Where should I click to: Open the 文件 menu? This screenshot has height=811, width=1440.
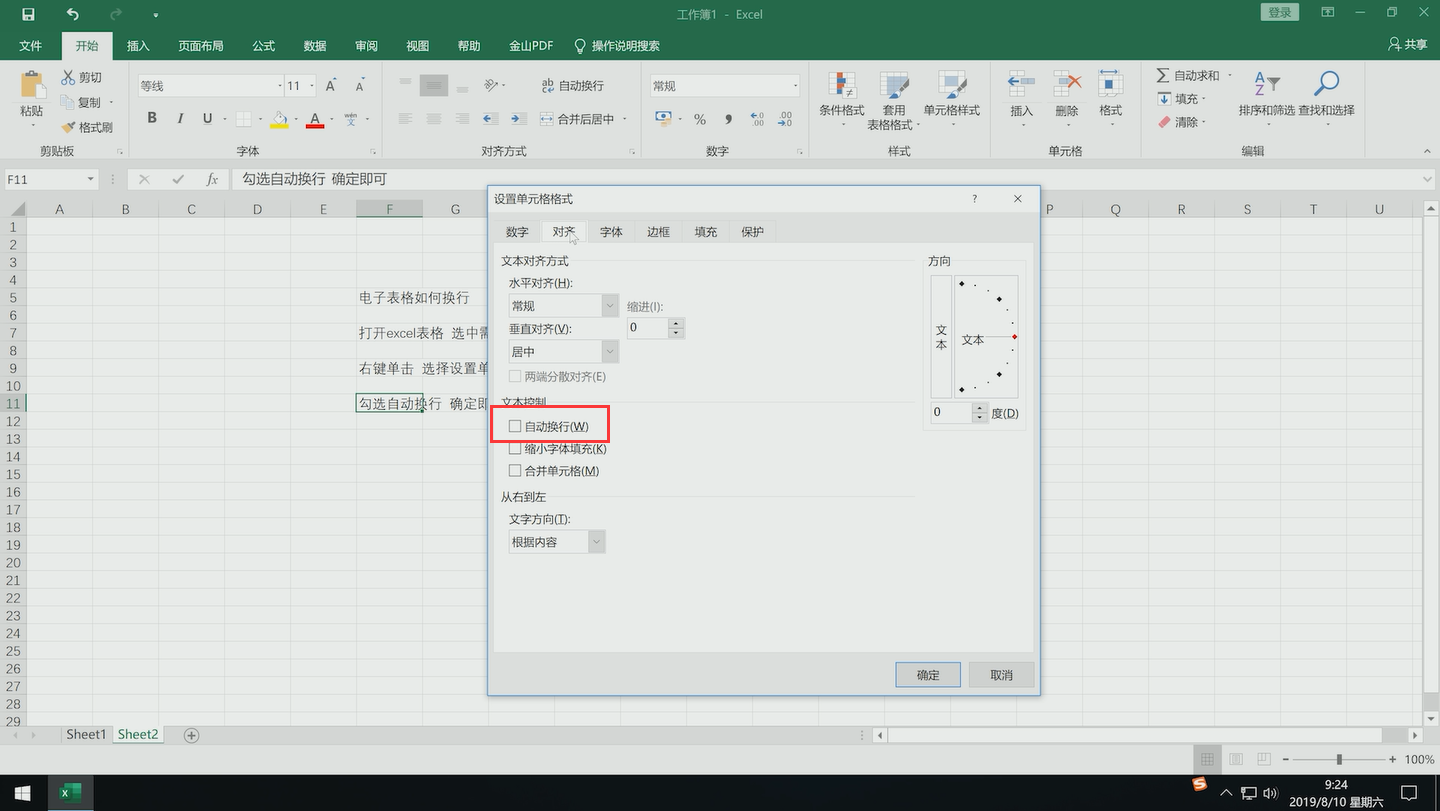(30, 46)
